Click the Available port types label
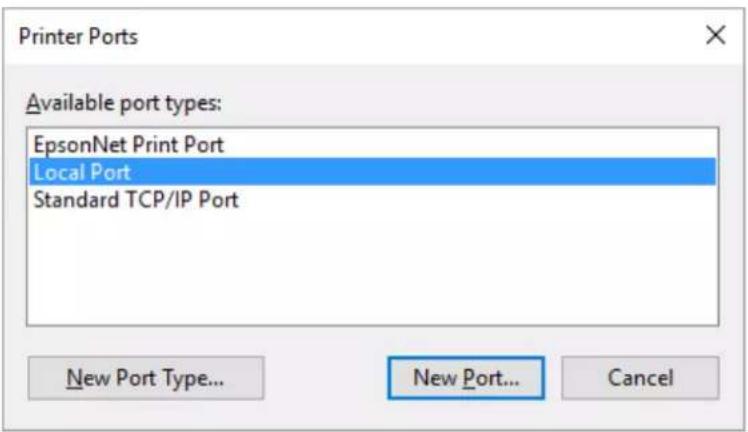 pyautogui.click(x=124, y=103)
